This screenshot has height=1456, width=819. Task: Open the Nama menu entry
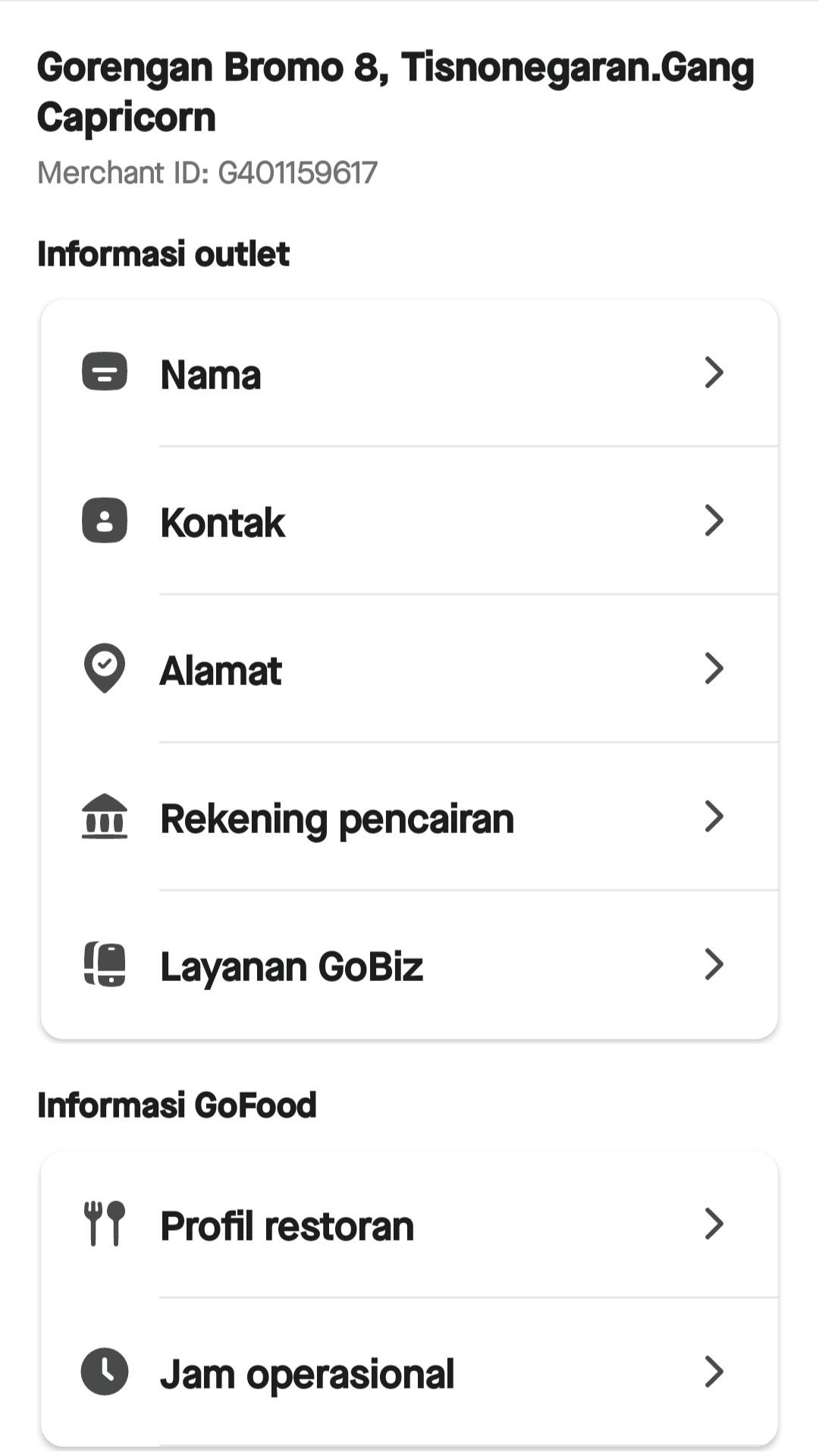pos(211,375)
